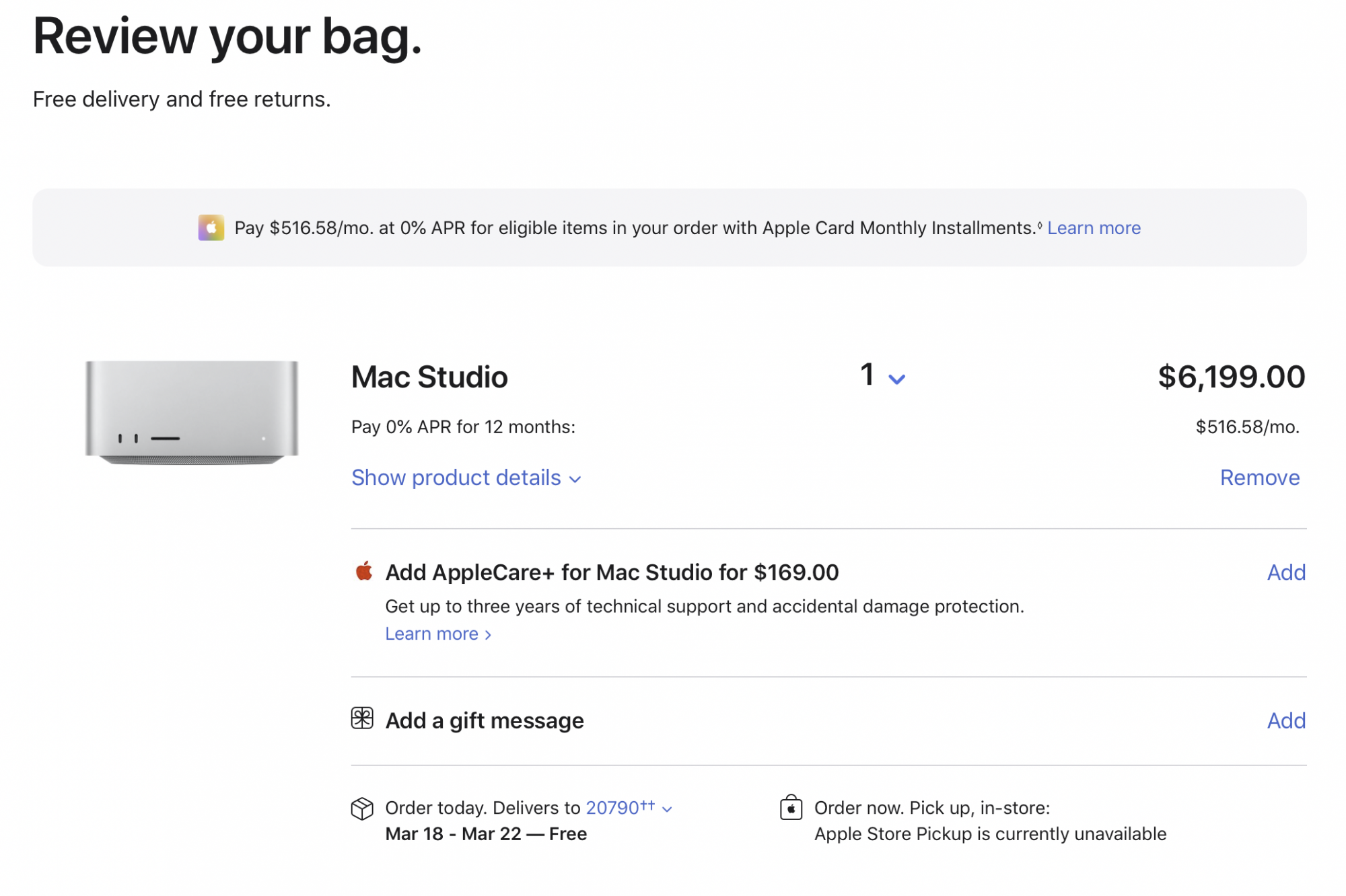Image resolution: width=1346 pixels, height=896 pixels.
Task: Click the delivery package box icon
Action: tap(362, 808)
